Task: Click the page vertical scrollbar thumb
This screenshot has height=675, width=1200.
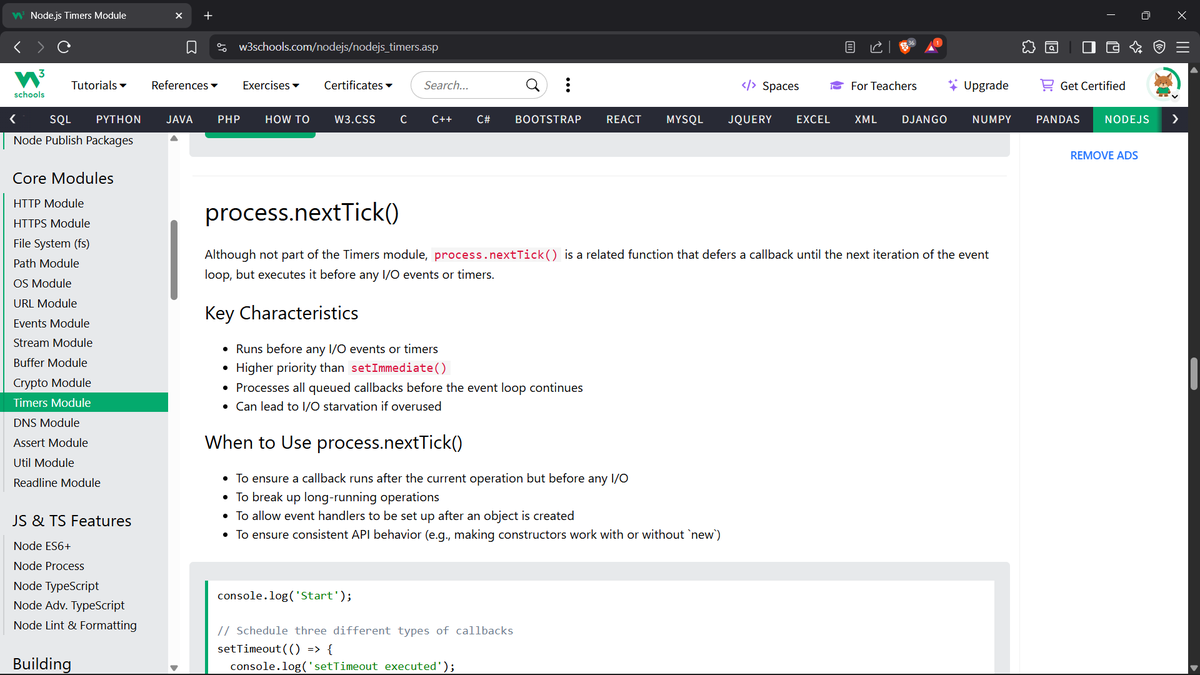Action: pyautogui.click(x=1194, y=372)
